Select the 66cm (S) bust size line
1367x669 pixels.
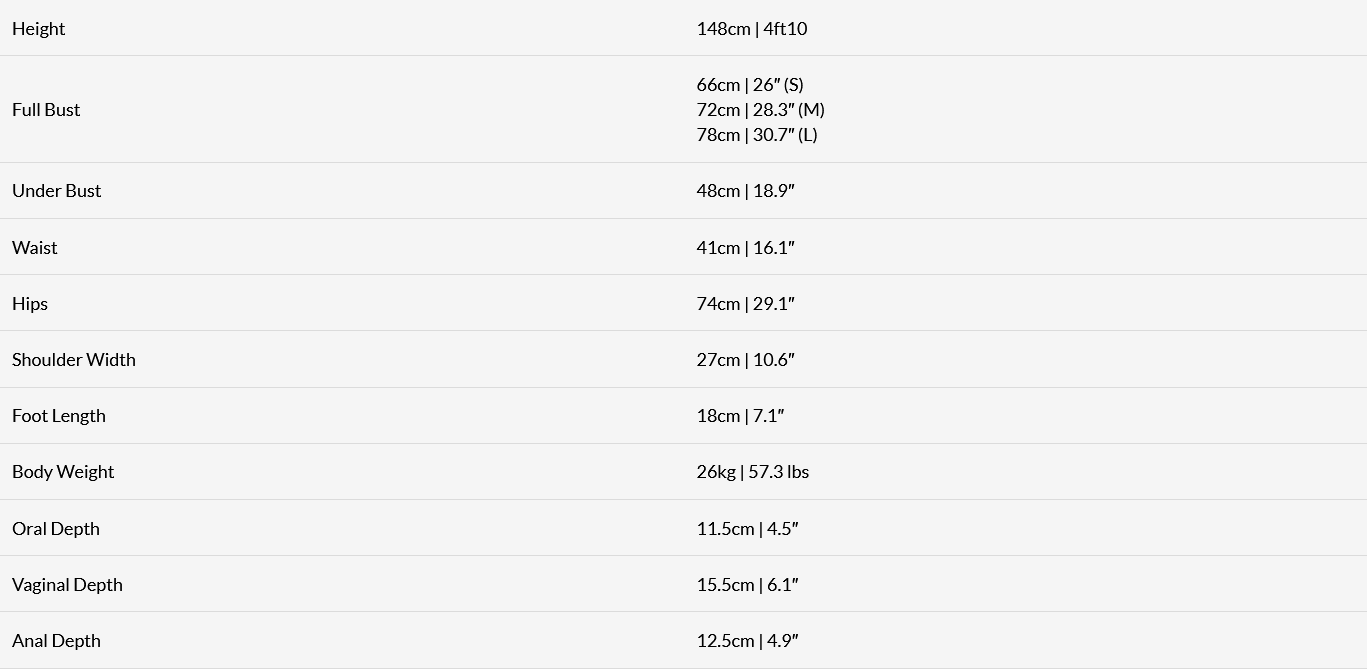[x=749, y=85]
